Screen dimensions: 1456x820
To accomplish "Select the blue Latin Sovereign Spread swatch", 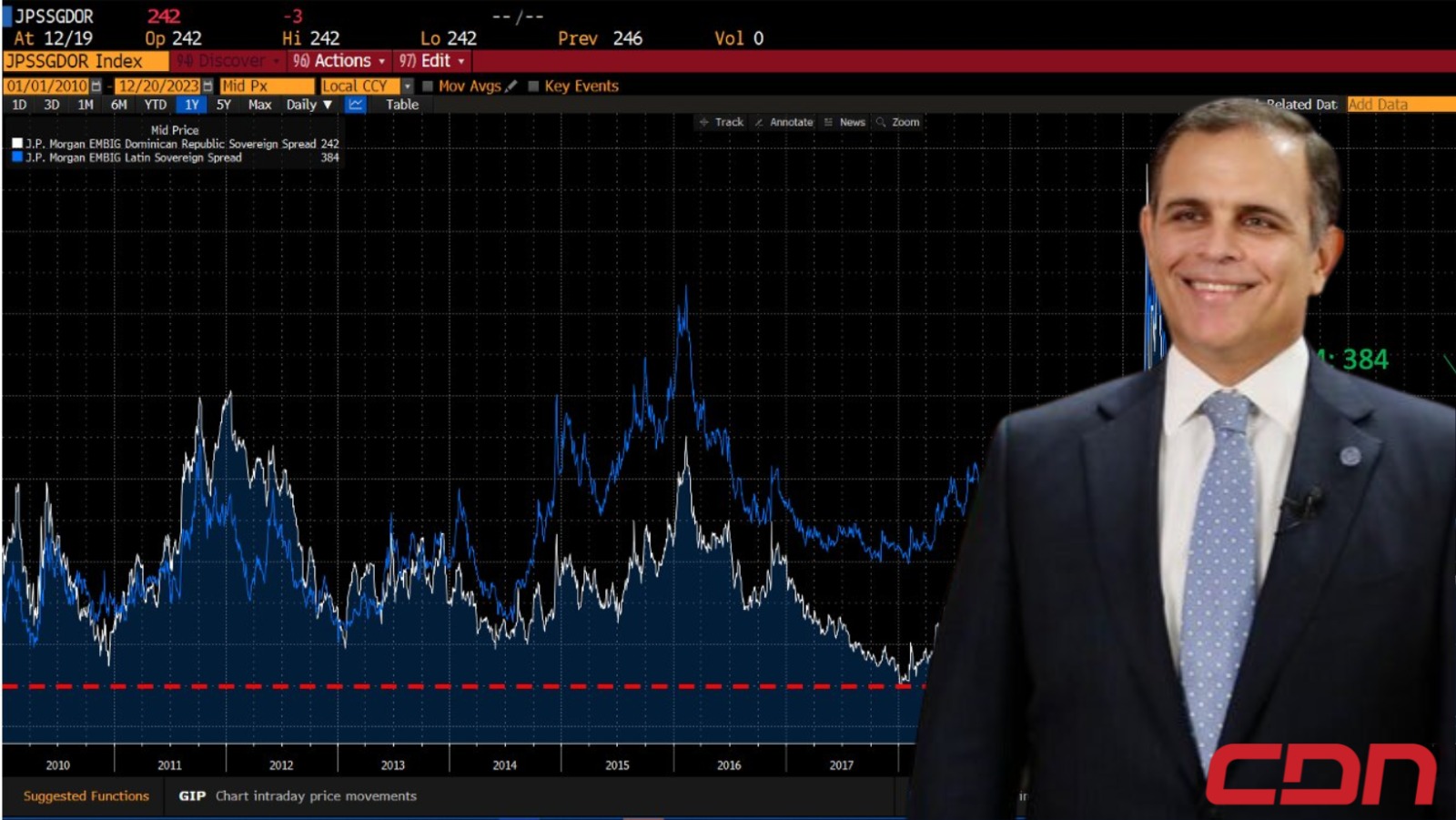I will coord(17,157).
